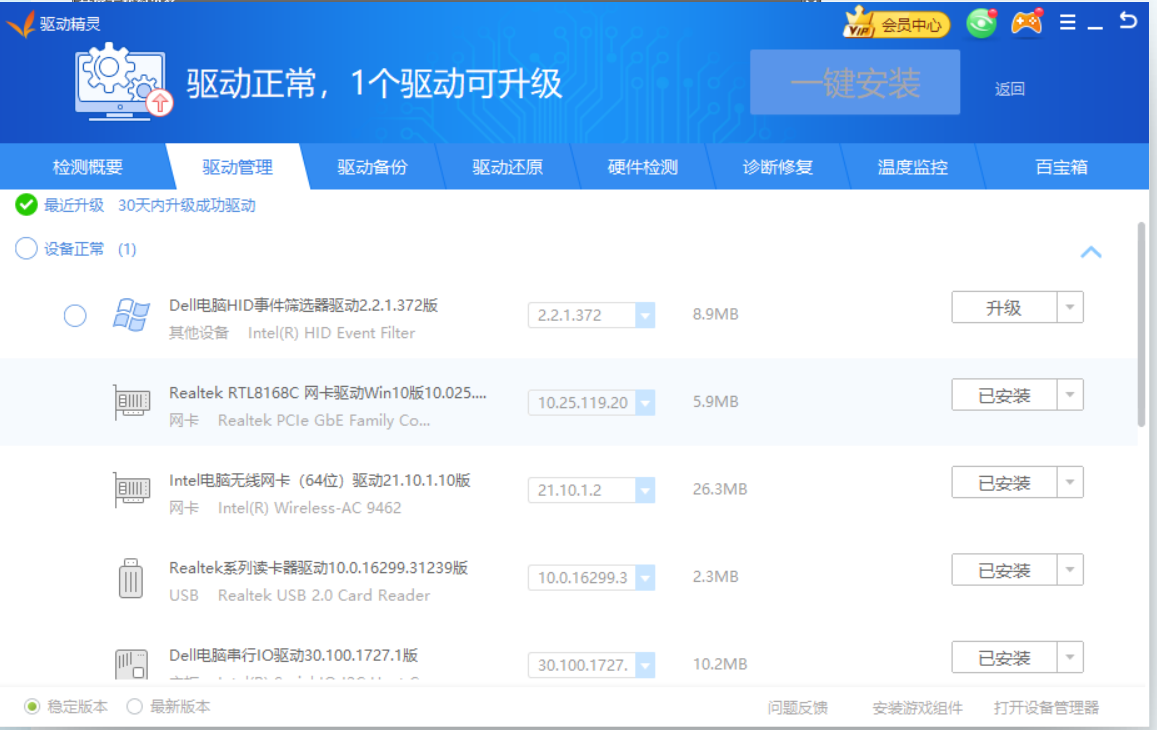Click the Realtek card reader USB icon
The width and height of the screenshot is (1157, 730).
[131, 578]
